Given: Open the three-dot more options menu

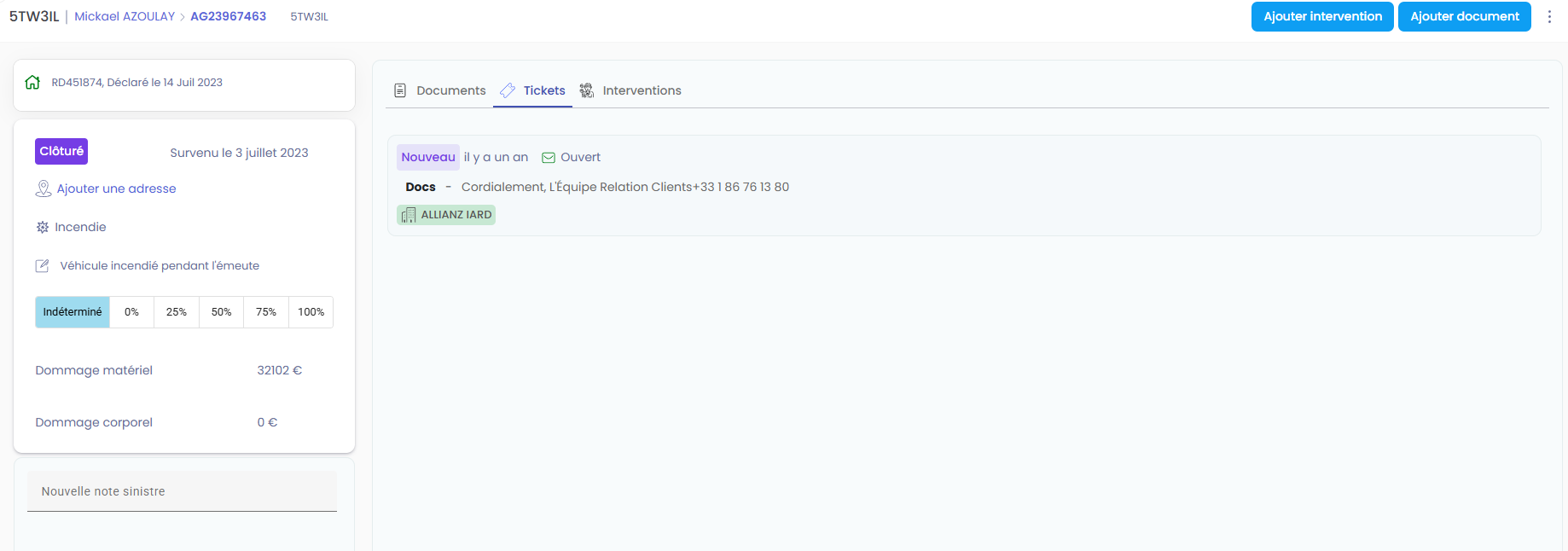Looking at the screenshot, I should [x=1549, y=17].
